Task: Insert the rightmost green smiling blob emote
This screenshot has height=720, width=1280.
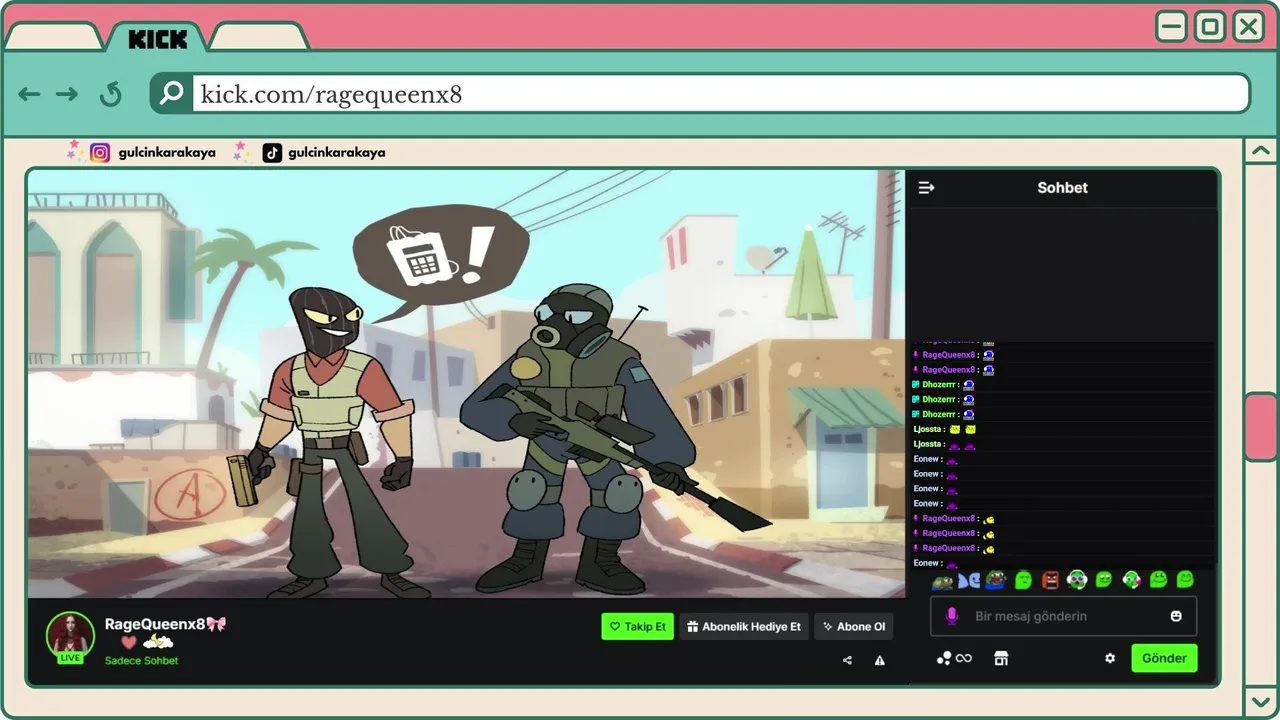Action: [1185, 579]
